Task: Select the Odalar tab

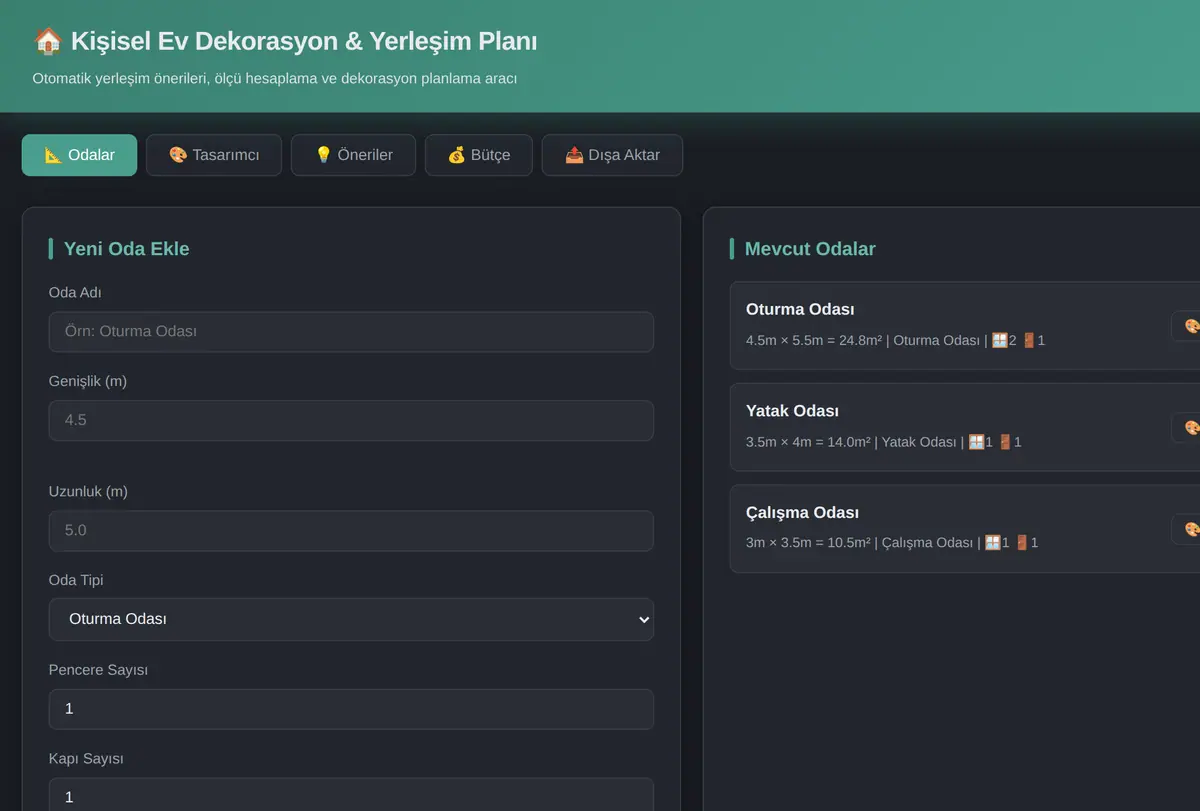Action: coord(79,155)
